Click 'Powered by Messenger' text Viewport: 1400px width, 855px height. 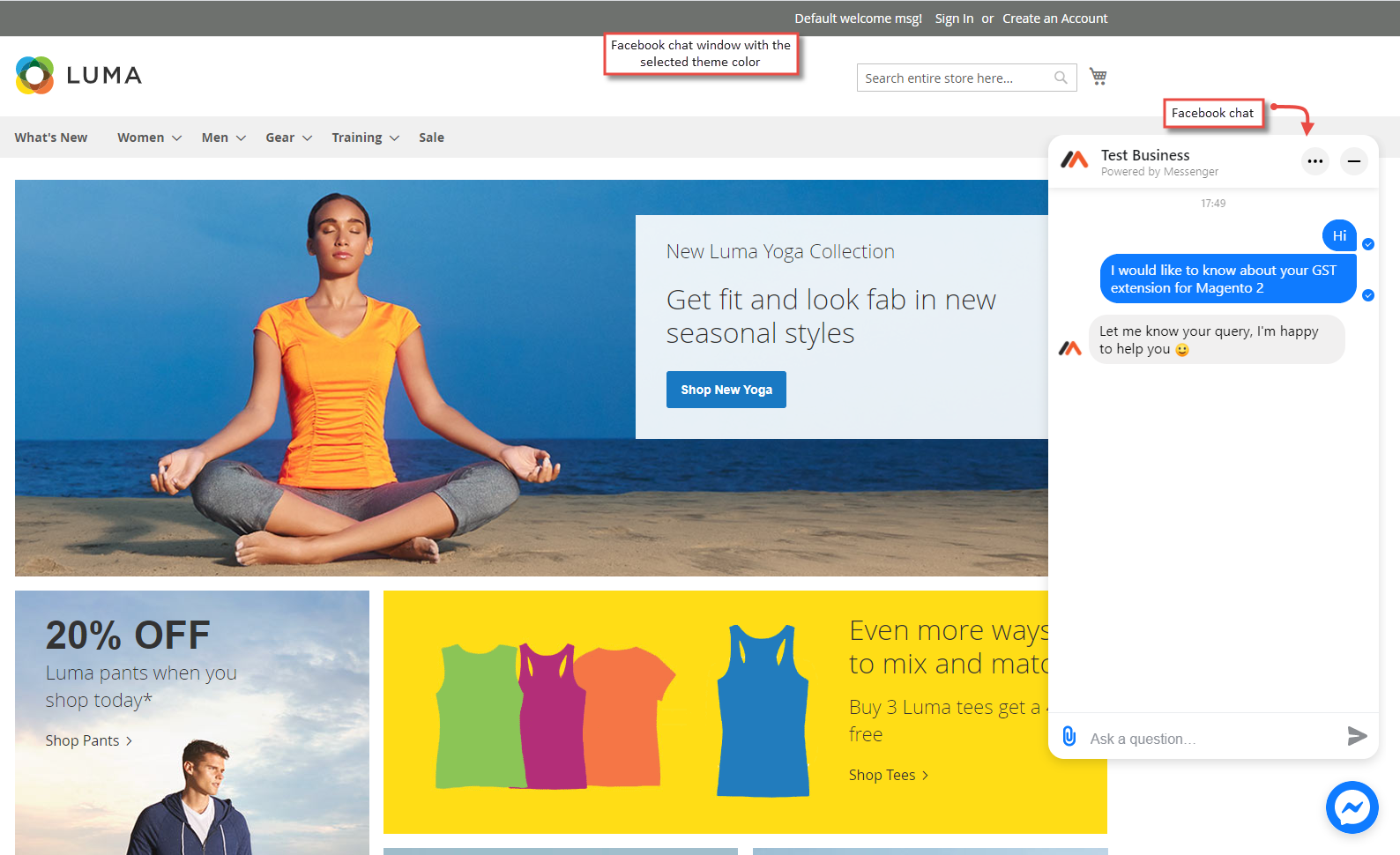(1159, 172)
